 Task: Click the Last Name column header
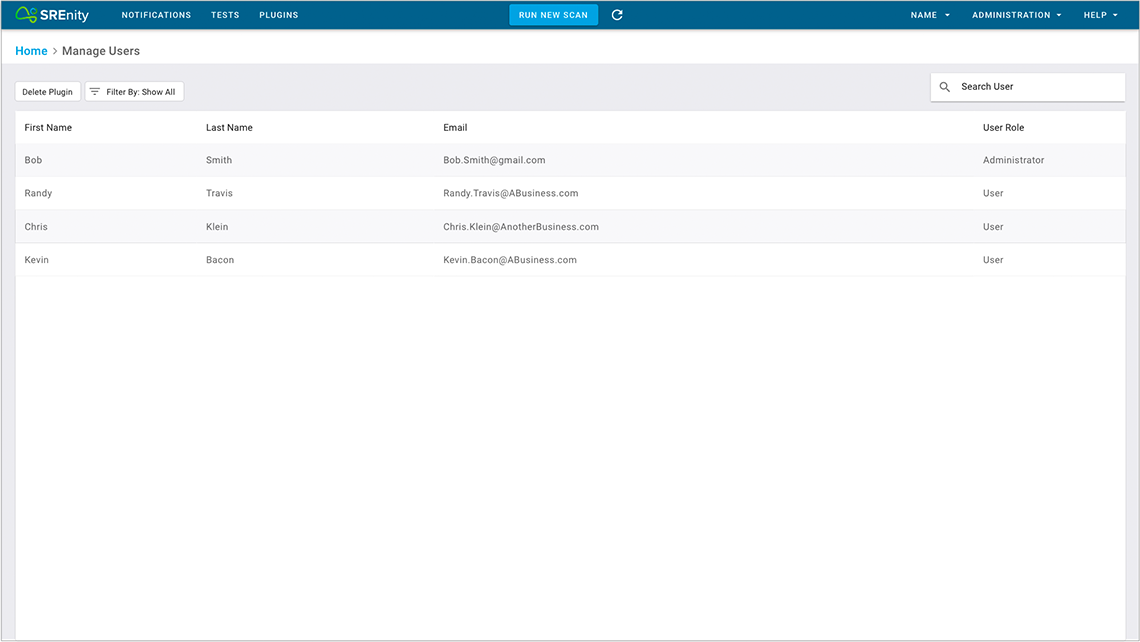click(229, 128)
